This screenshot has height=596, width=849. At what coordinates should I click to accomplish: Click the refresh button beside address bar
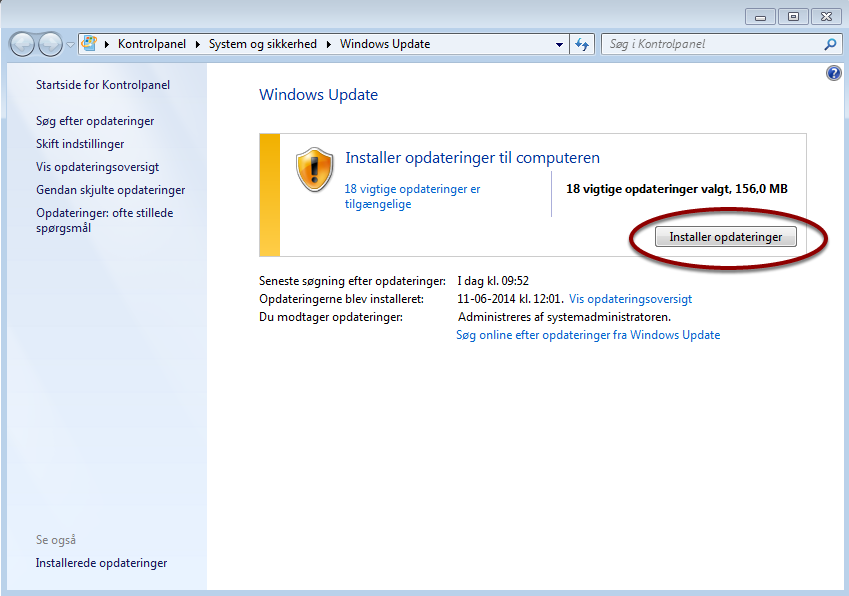[x=582, y=44]
